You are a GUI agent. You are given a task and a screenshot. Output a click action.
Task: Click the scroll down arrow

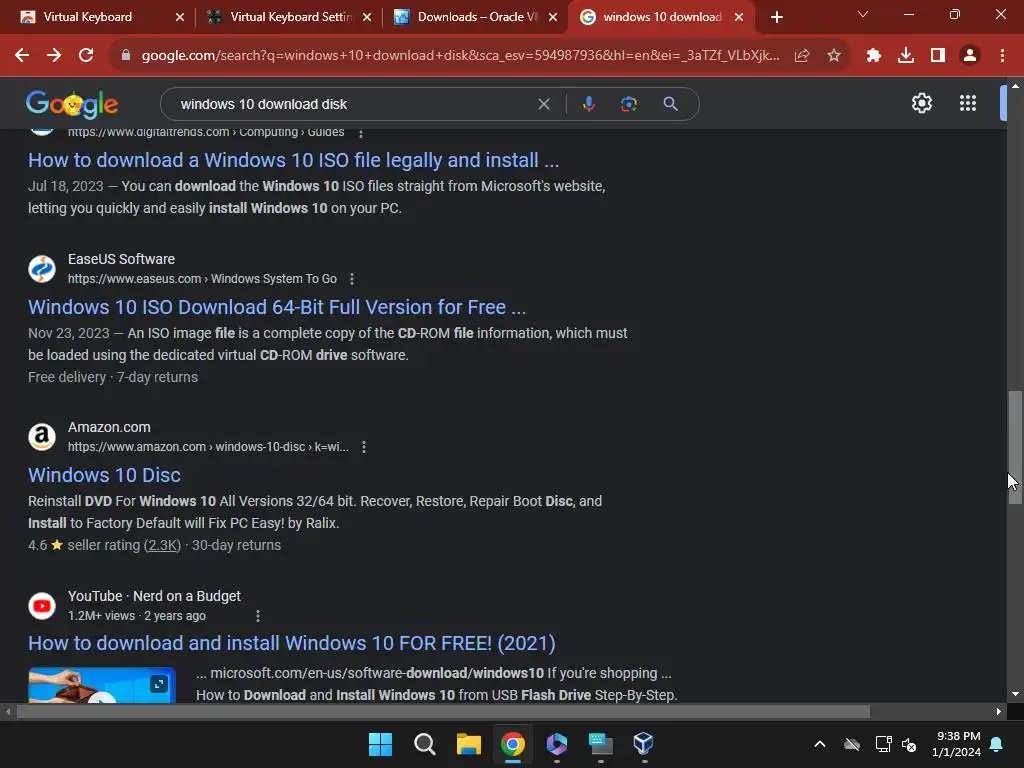point(1015,694)
